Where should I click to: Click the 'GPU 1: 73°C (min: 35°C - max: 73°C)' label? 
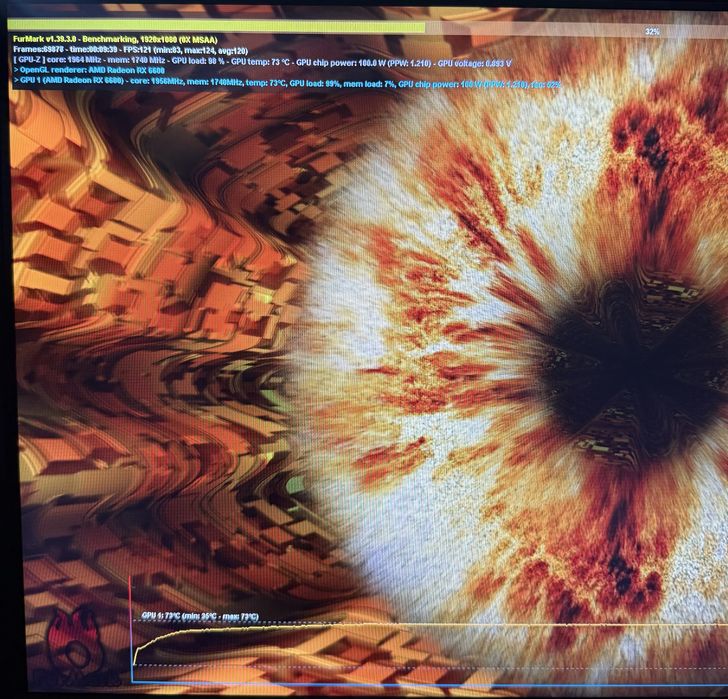(200, 616)
